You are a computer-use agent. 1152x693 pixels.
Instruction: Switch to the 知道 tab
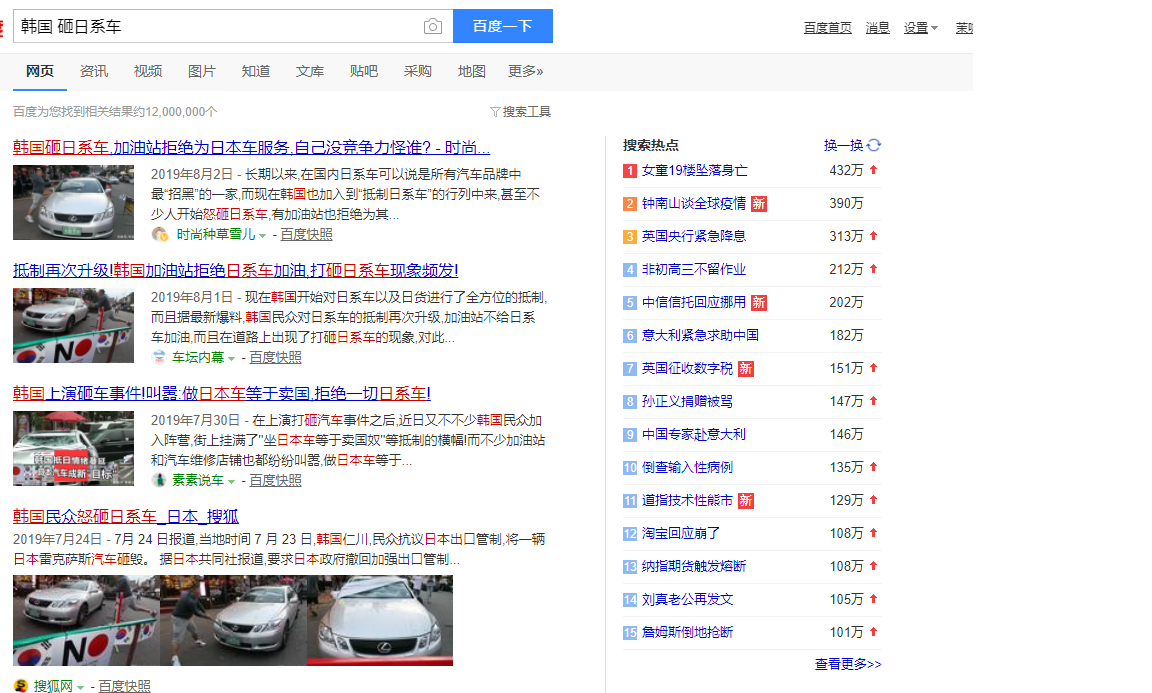point(256,71)
